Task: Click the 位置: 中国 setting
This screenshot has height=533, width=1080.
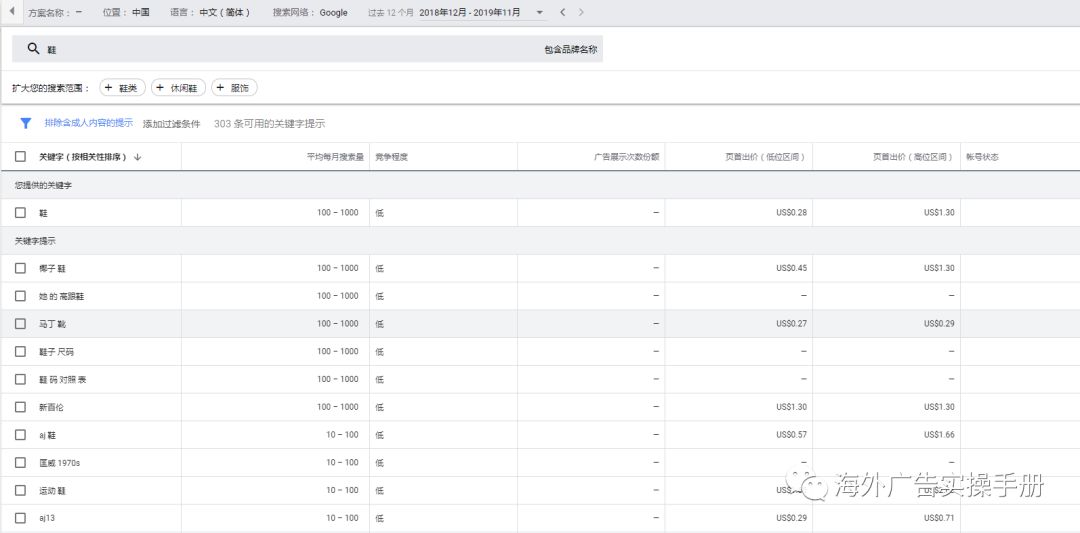Action: pos(126,12)
